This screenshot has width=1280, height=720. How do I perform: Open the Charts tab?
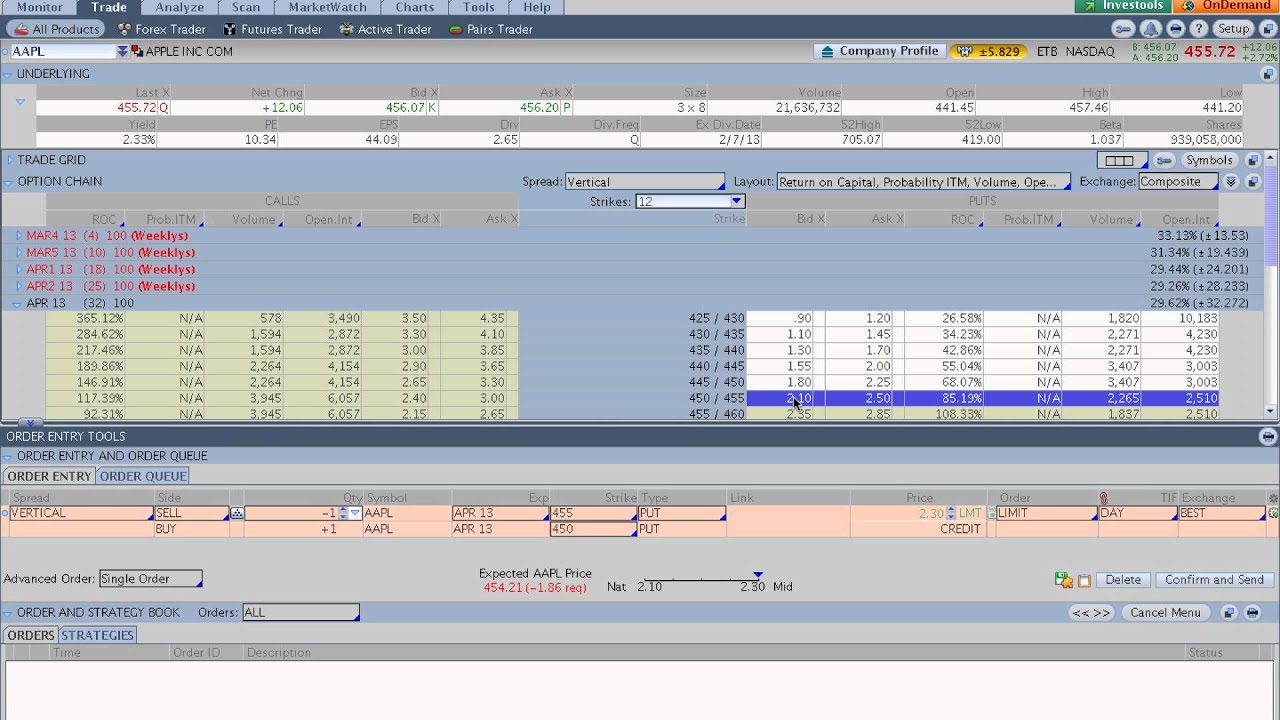coord(415,7)
